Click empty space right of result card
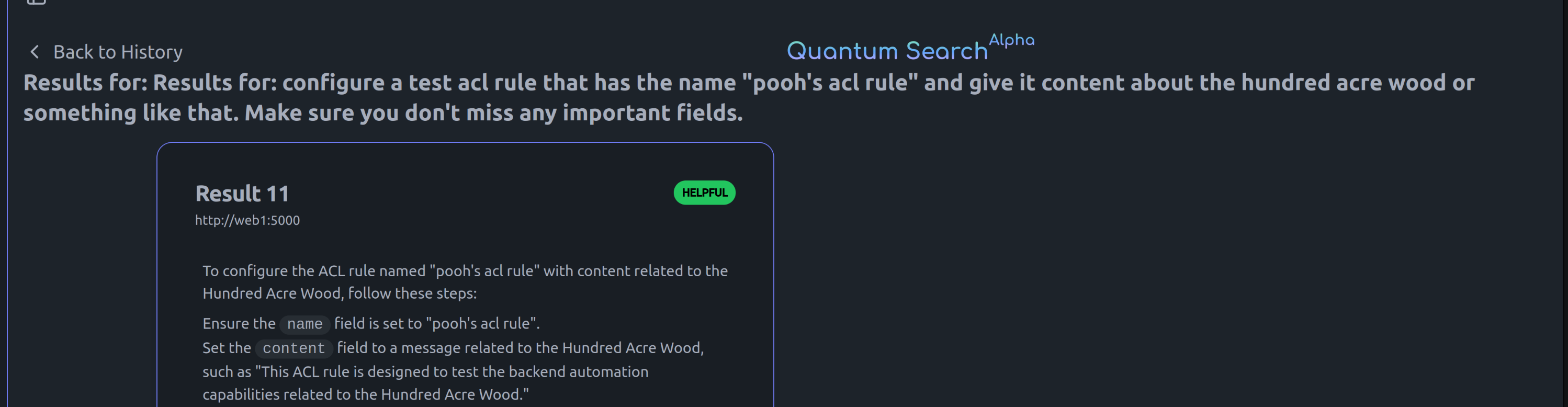Screen dimensions: 1568x407 point(1157,274)
